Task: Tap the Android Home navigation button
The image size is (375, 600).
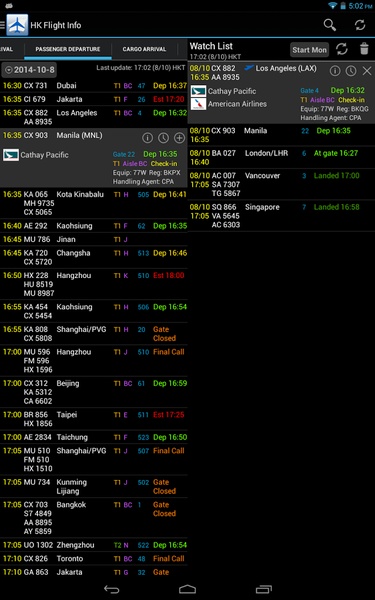Action: pyautogui.click(x=188, y=589)
